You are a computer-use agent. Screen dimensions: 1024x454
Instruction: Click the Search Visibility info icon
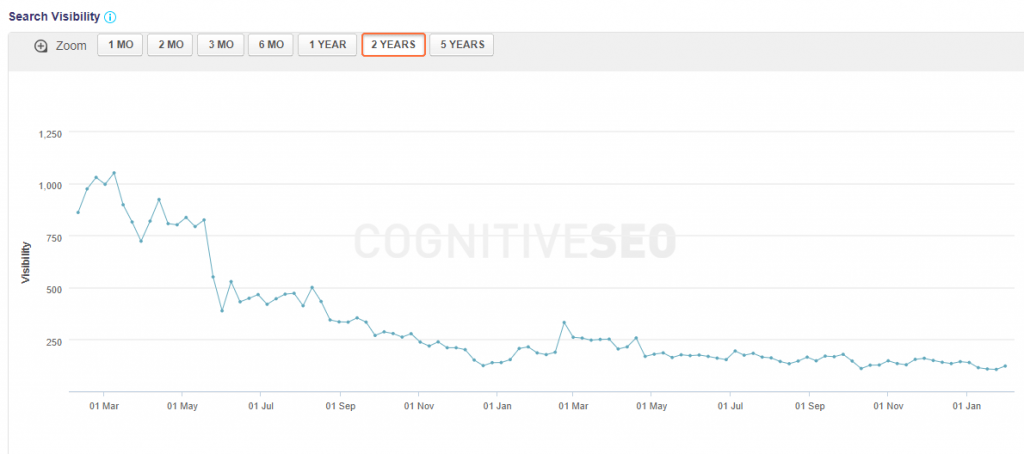click(110, 18)
